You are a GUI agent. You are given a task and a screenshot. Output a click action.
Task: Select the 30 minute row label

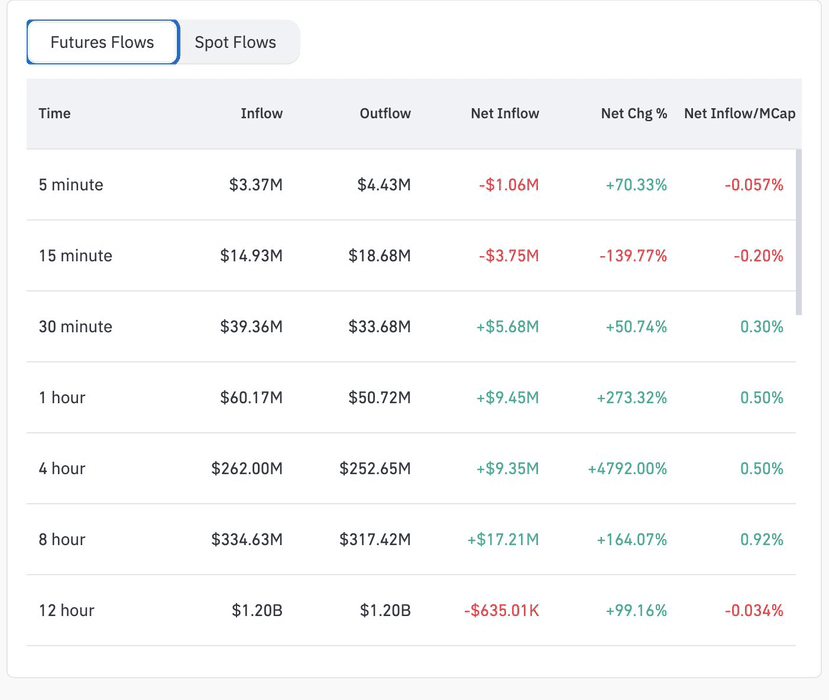75,327
